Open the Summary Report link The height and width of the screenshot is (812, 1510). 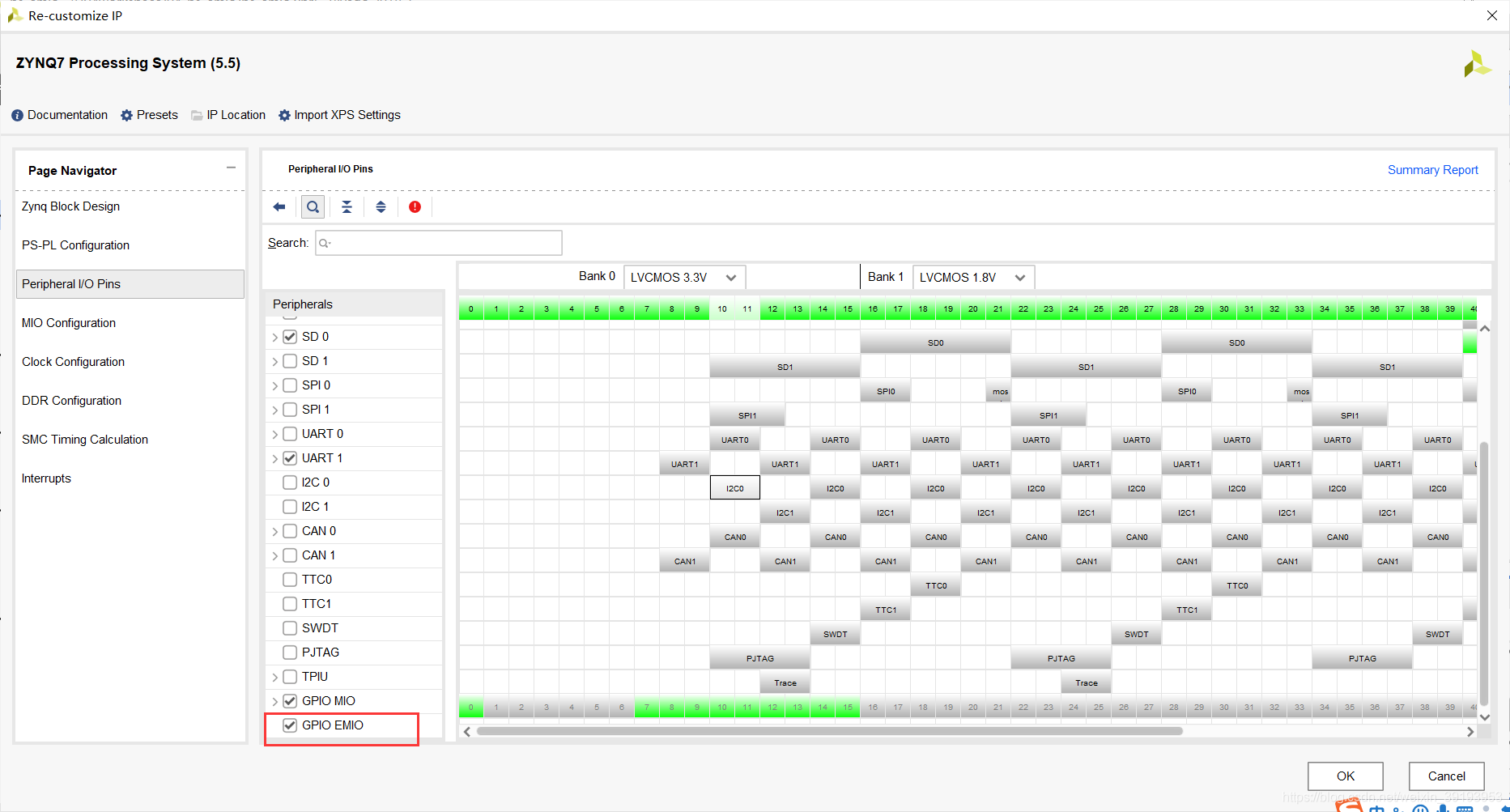1432,170
